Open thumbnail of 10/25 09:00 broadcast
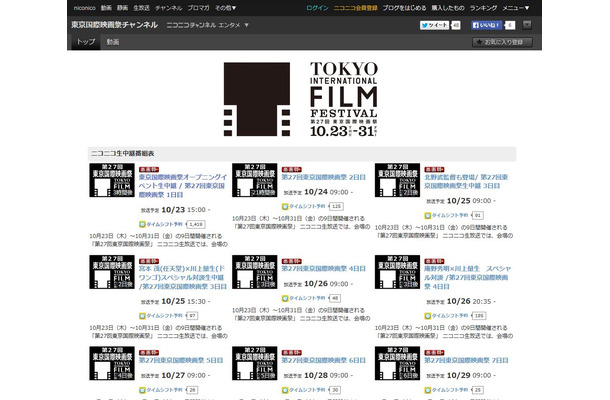 [x=398, y=180]
